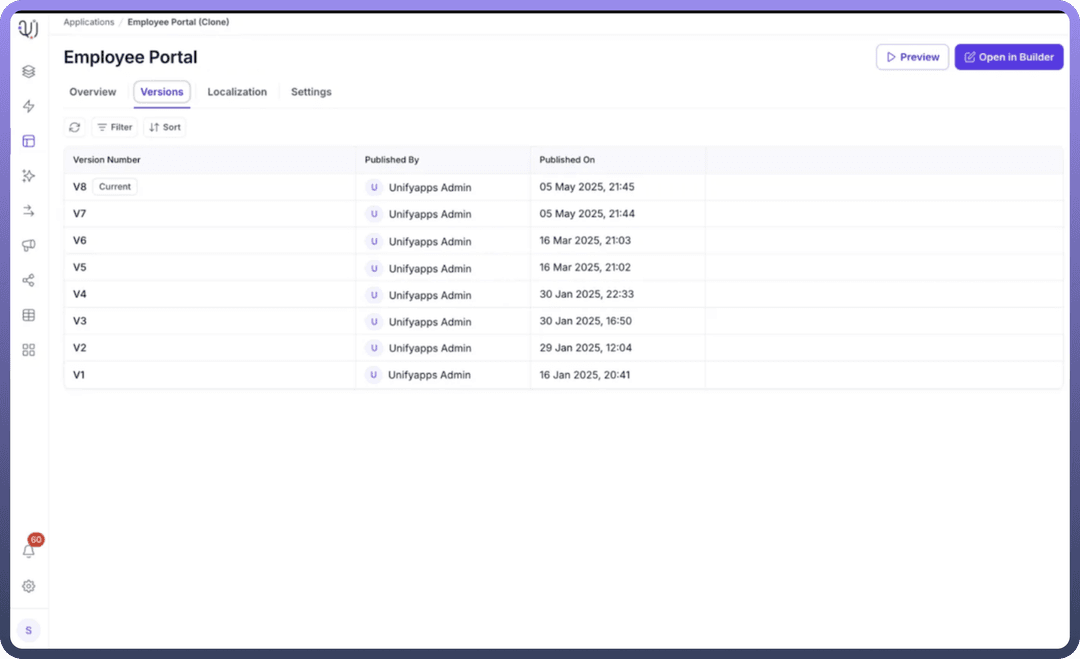This screenshot has width=1080, height=659.
Task: Click the share nodes icon in sidebar
Action: point(29,280)
